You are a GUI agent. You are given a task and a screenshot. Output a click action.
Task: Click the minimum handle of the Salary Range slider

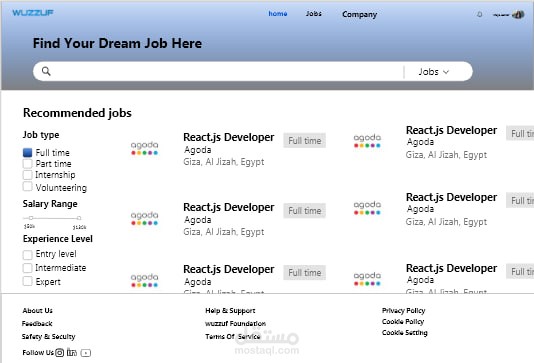click(x=31, y=218)
